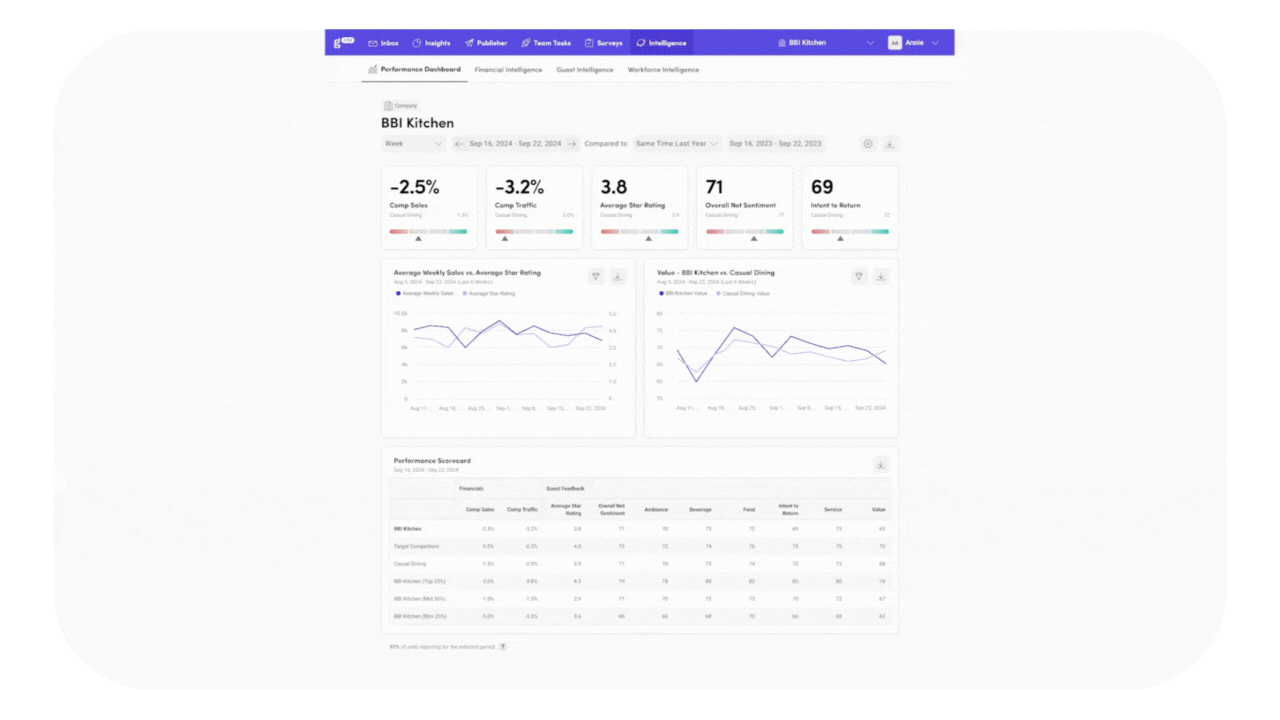Switch to the Financial Intelligence tab
Image resolution: width=1280 pixels, height=720 pixels.
[508, 70]
